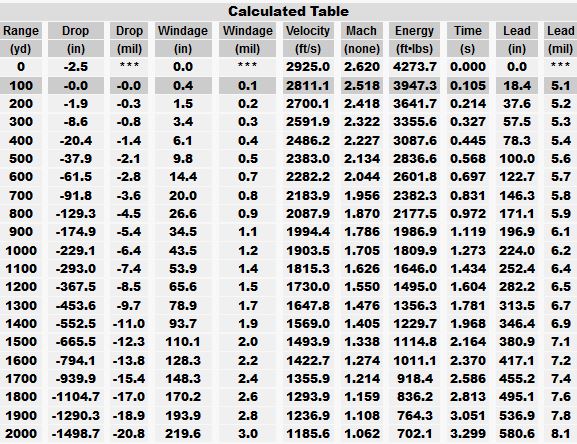The width and height of the screenshot is (577, 444).
Task: Click the 2925.0 muzzle velocity cell
Action: pyautogui.click(x=308, y=67)
